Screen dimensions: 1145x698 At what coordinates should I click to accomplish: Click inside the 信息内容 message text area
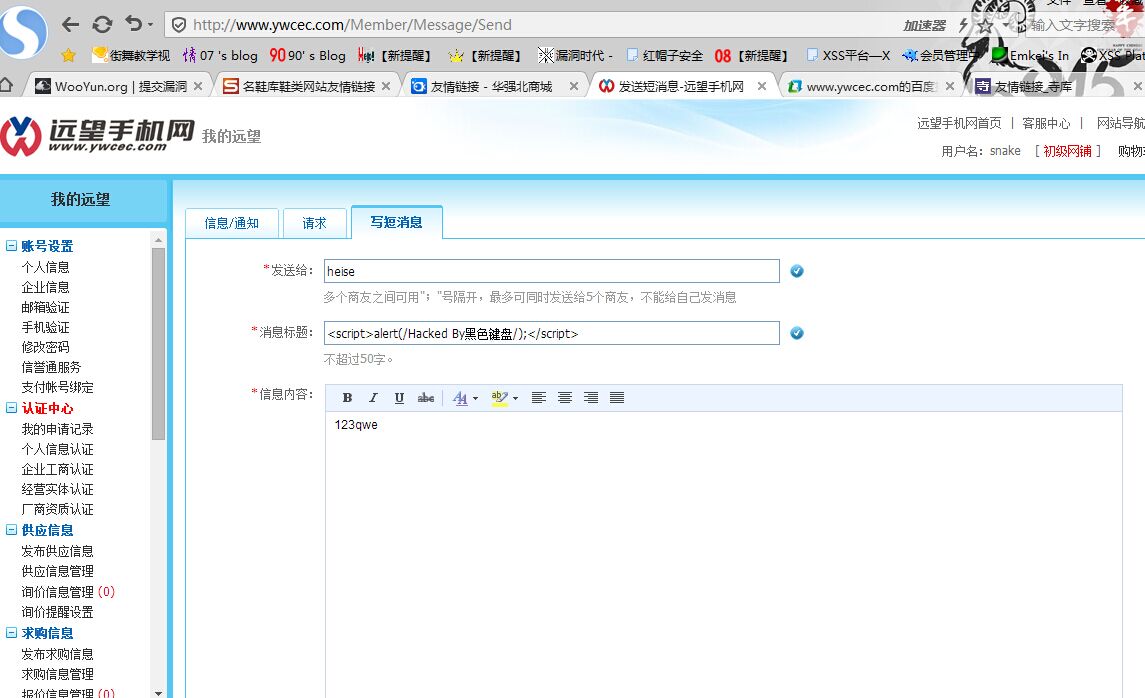click(723, 555)
